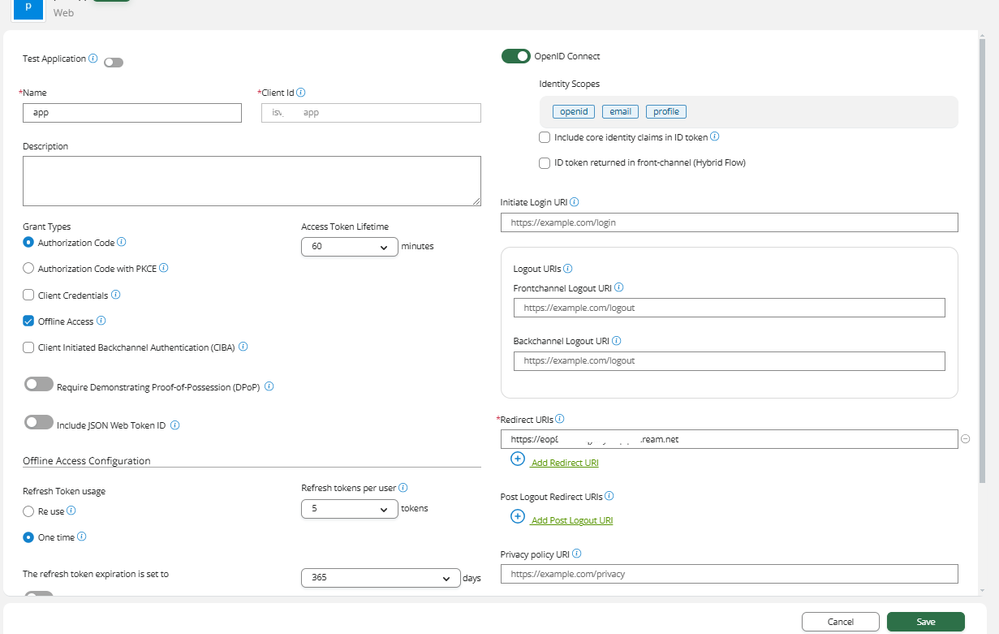Click info icon beside Client Id label

click(x=301, y=92)
